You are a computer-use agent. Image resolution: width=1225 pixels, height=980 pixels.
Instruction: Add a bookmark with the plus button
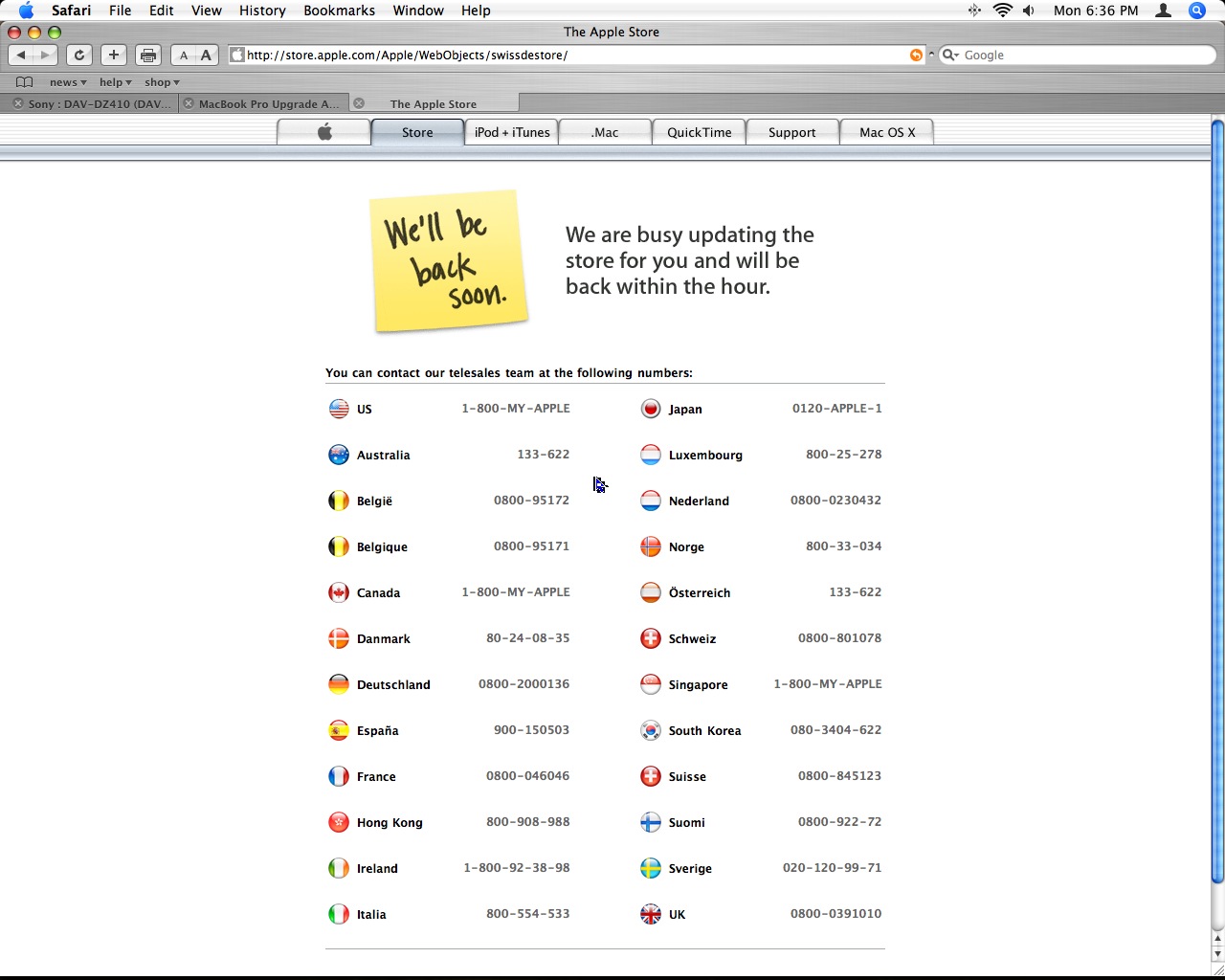point(113,55)
